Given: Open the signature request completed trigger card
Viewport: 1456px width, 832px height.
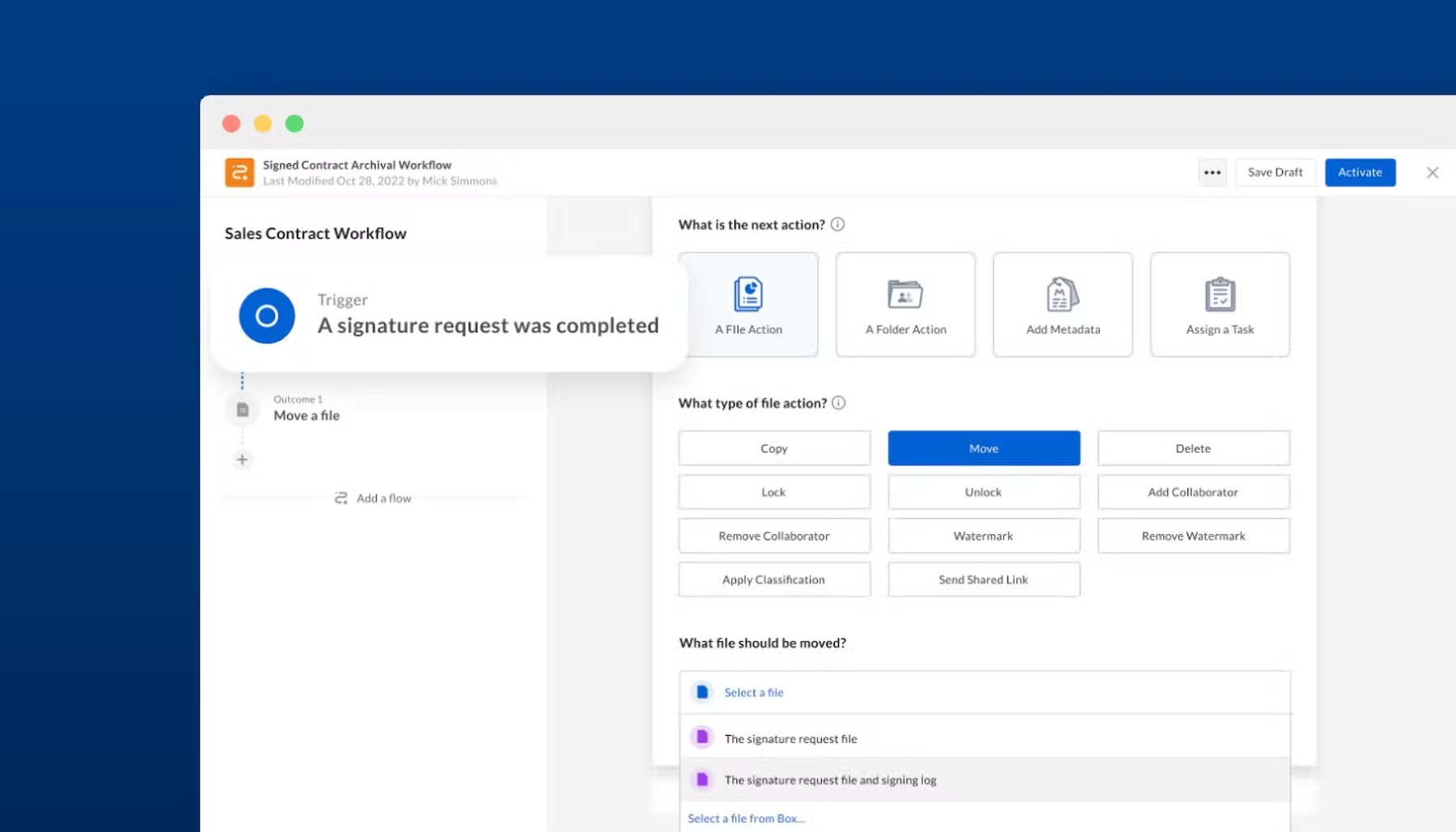Looking at the screenshot, I should [449, 314].
